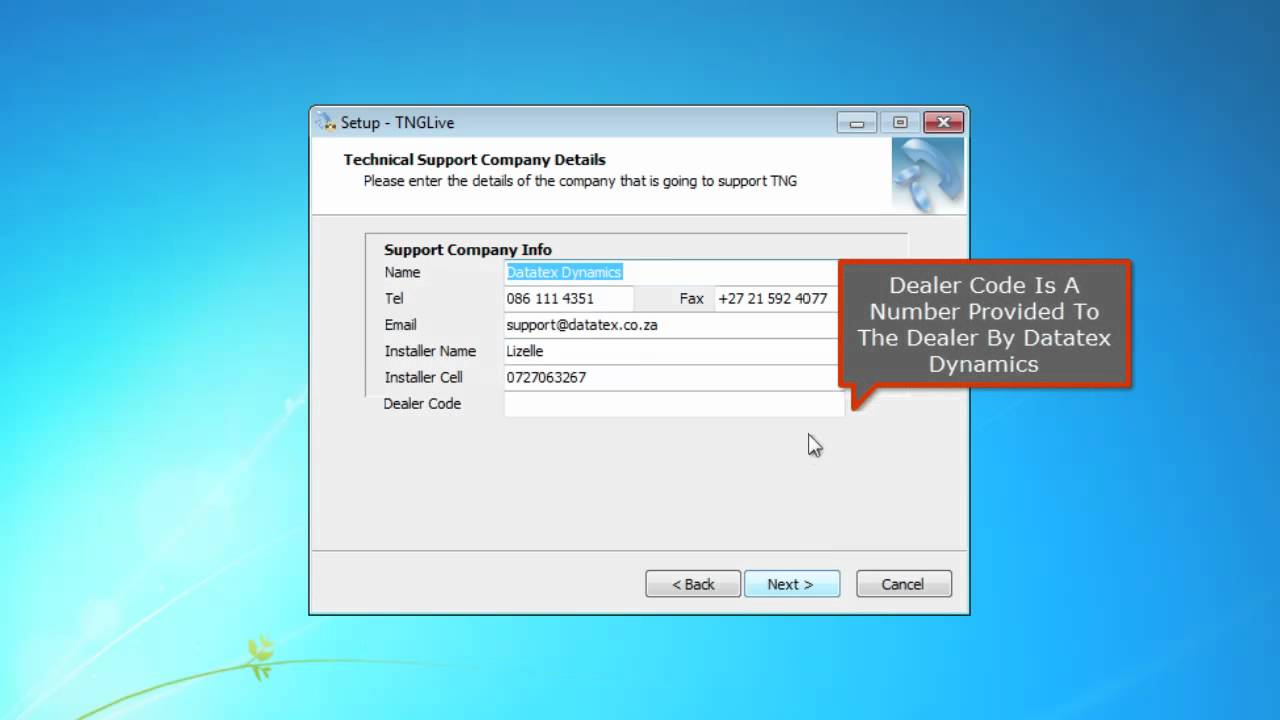Screen dimensions: 1280x720
Task: Click the Dealer Code label
Action: [422, 404]
